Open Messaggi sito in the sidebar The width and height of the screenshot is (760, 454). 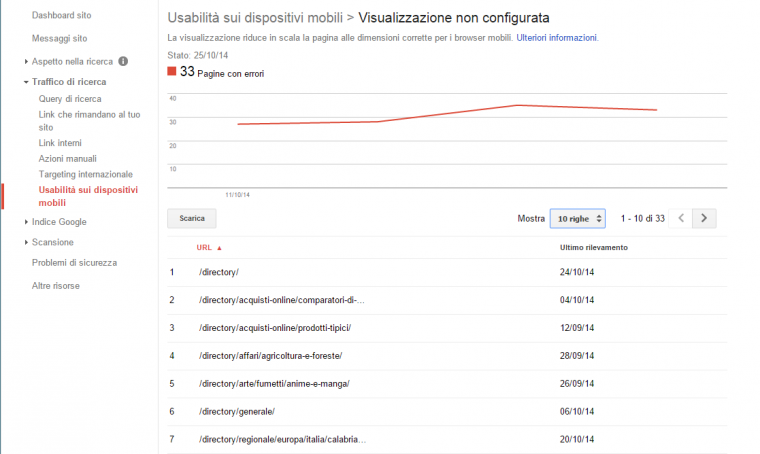pyautogui.click(x=60, y=38)
